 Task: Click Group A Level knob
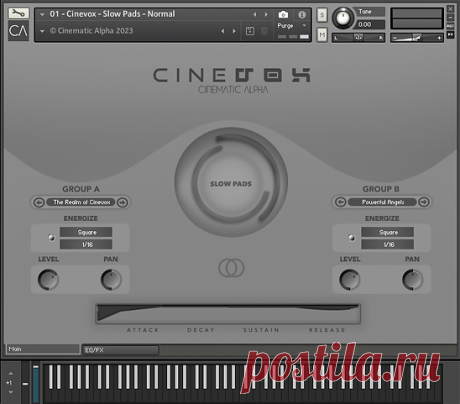[x=48, y=280]
